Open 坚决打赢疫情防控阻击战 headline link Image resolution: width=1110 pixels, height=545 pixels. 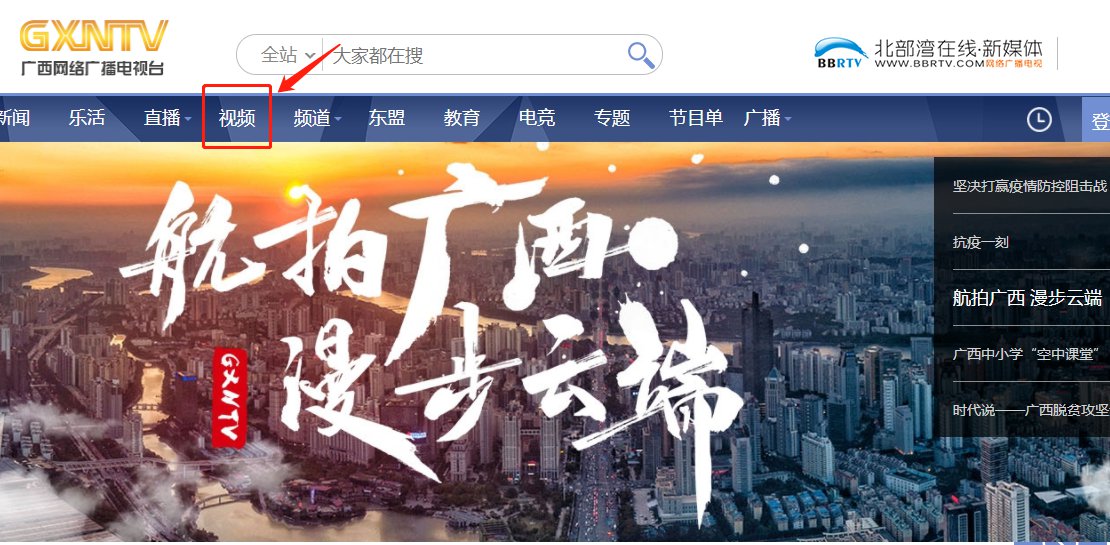pyautogui.click(x=1029, y=186)
